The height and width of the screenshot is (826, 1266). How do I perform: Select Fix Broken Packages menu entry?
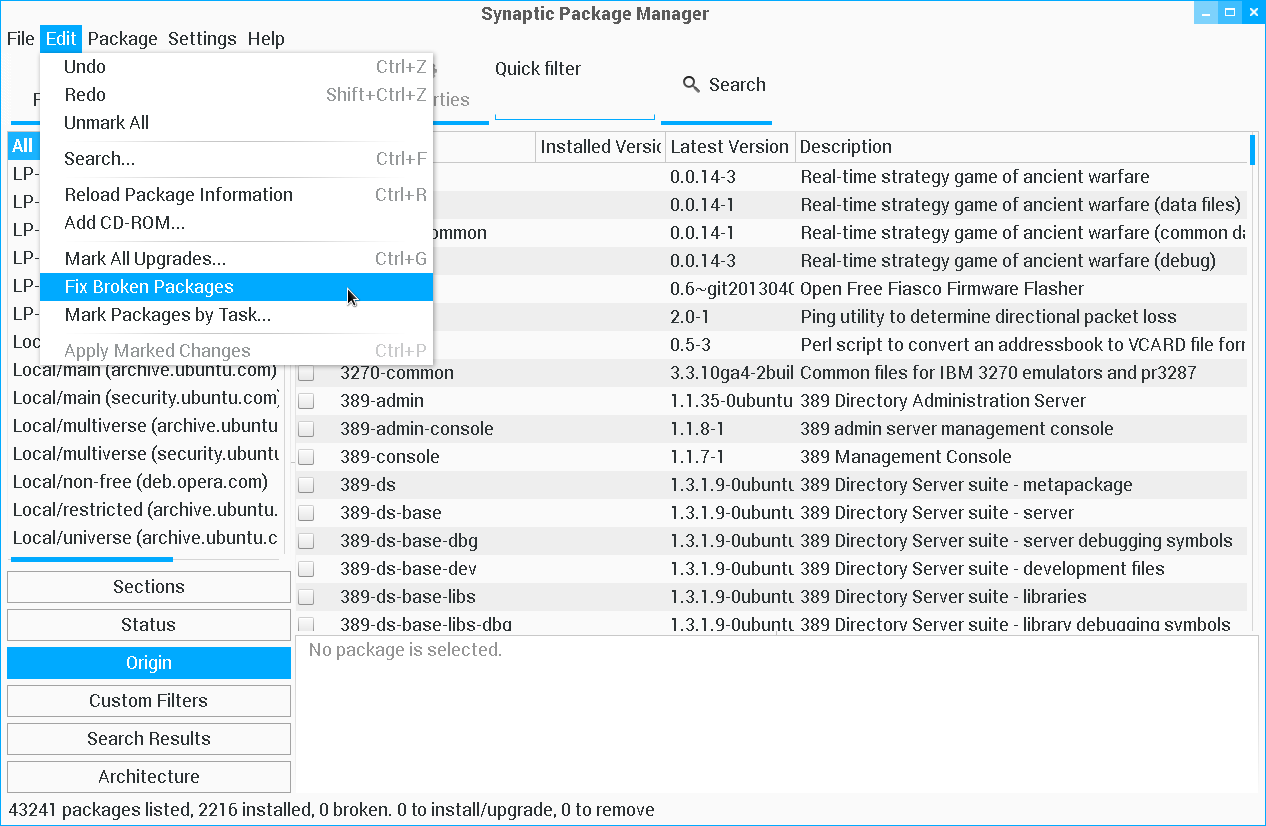(x=149, y=287)
